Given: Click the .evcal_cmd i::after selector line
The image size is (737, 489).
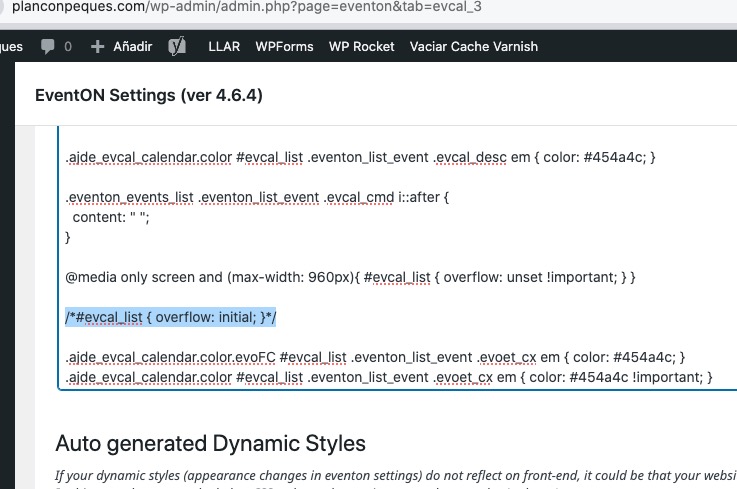Looking at the screenshot, I should point(257,197).
